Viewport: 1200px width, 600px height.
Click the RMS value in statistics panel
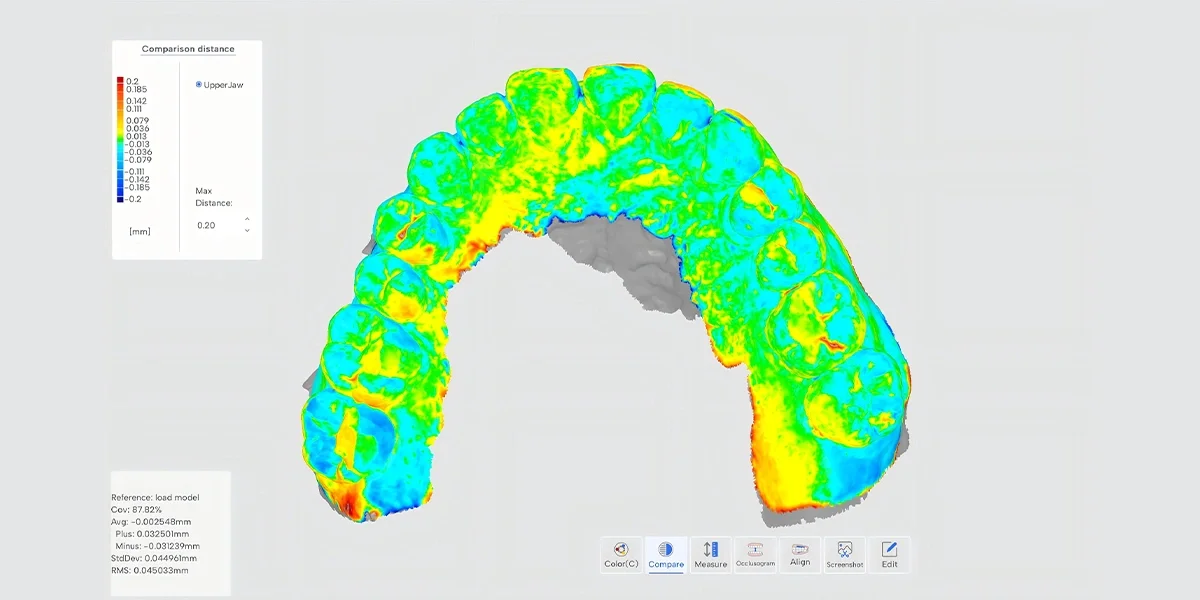point(149,570)
